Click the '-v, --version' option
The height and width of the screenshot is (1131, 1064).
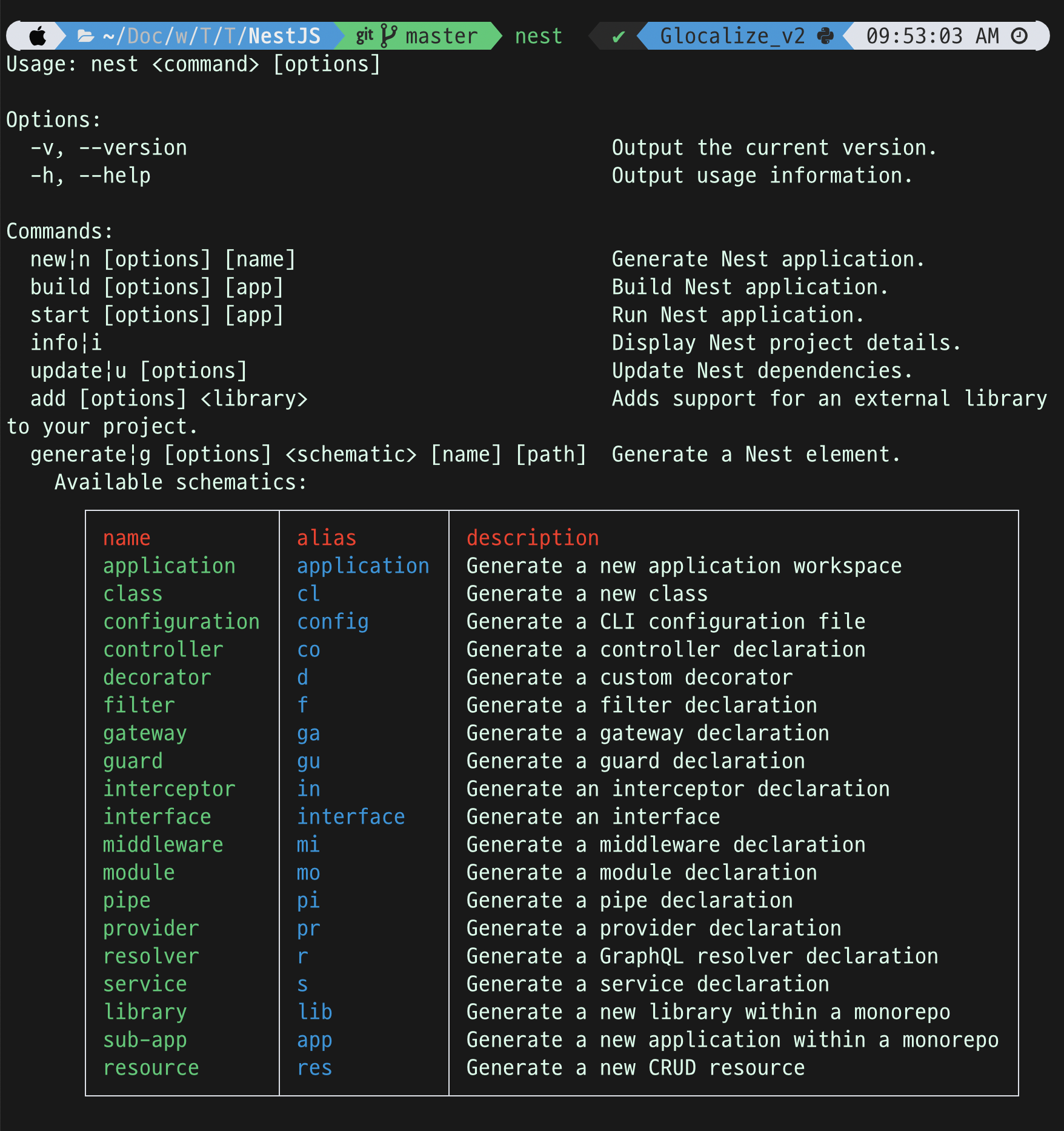[x=108, y=148]
